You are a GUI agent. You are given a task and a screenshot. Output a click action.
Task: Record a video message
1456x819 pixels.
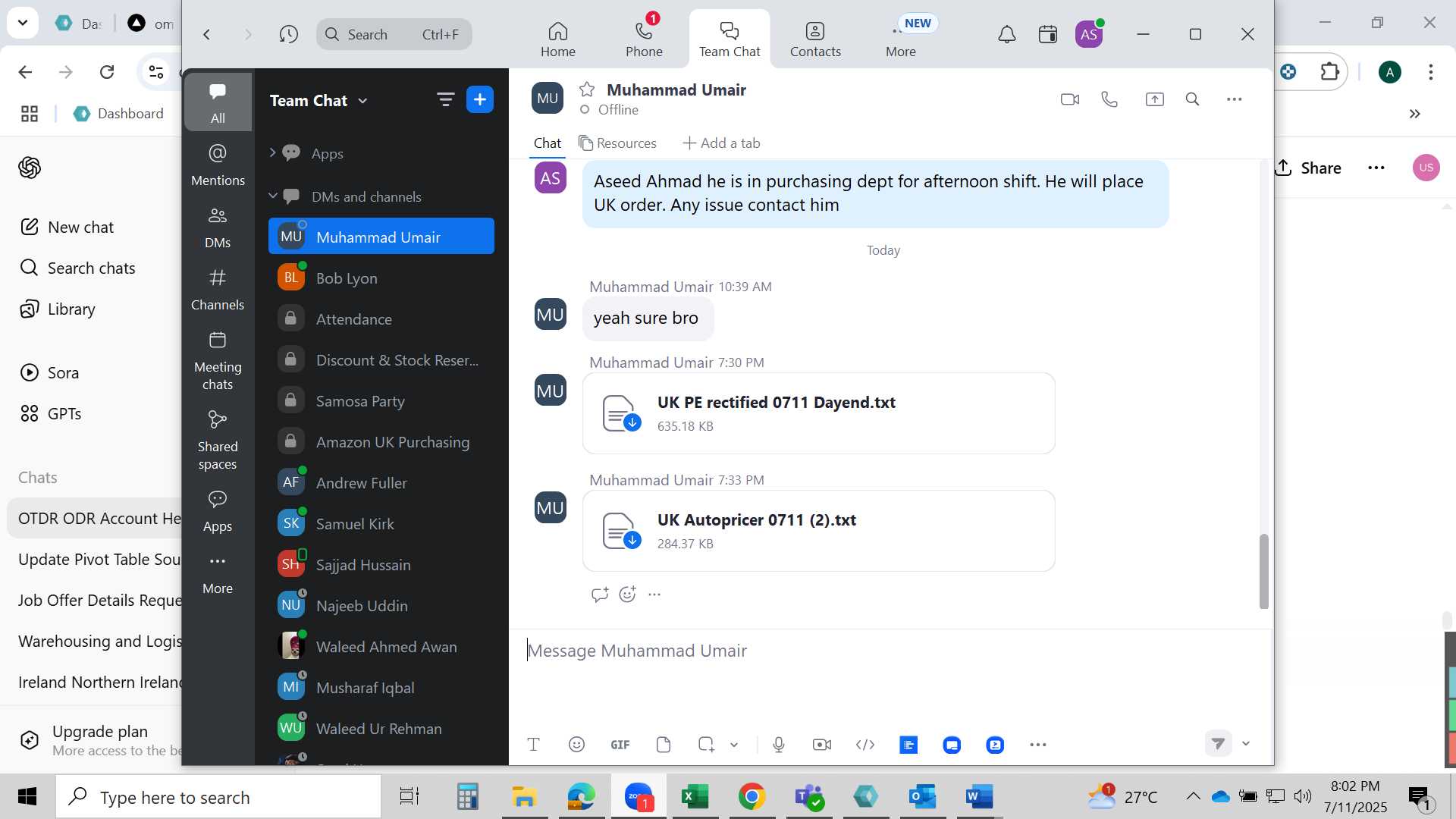coord(821,745)
